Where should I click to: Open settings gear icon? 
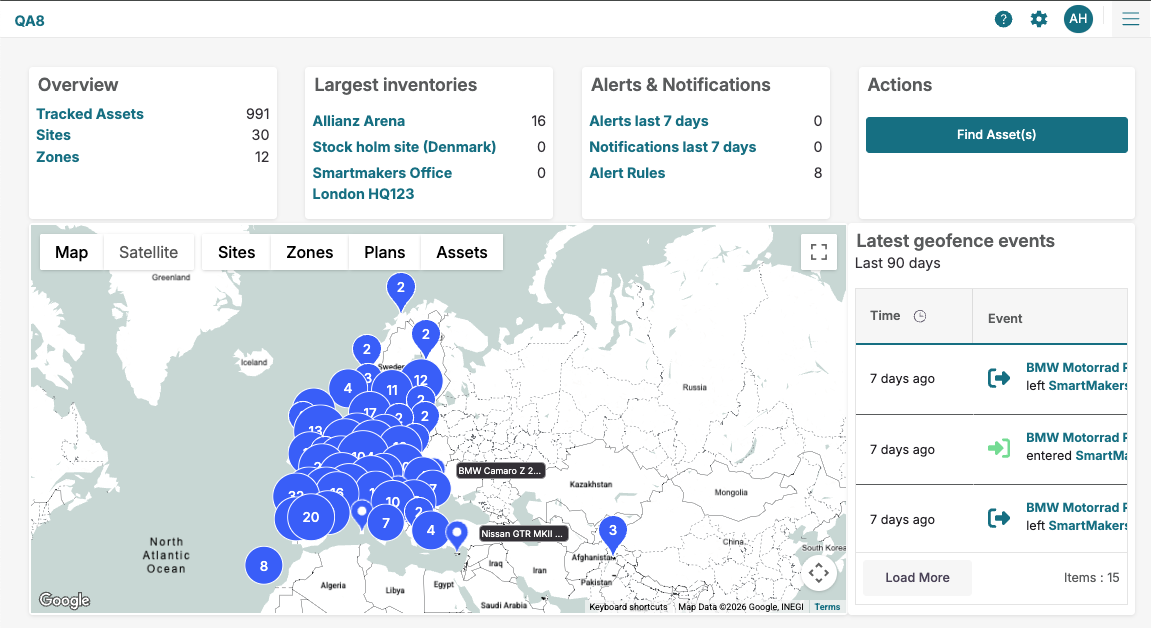tap(1039, 20)
